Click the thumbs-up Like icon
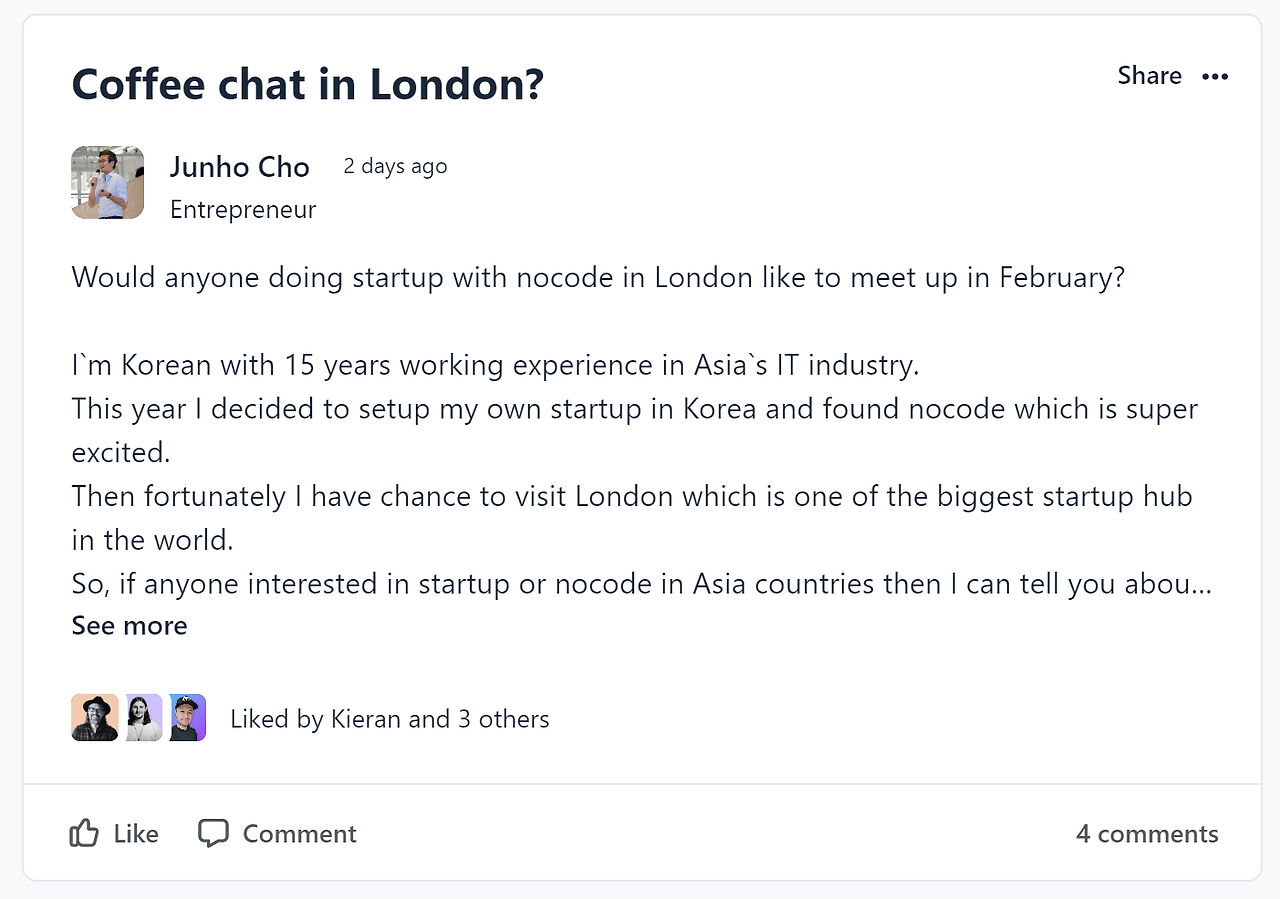 pyautogui.click(x=84, y=833)
